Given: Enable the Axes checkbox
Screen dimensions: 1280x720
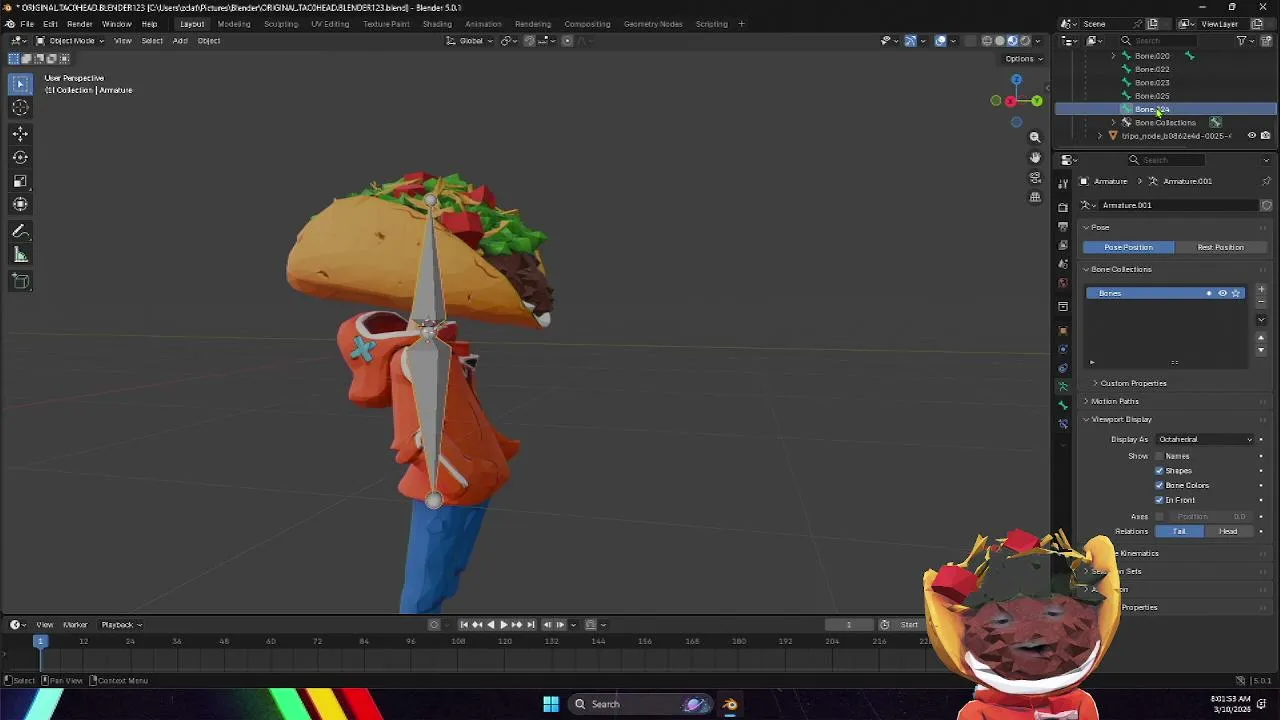Looking at the screenshot, I should [x=1160, y=517].
